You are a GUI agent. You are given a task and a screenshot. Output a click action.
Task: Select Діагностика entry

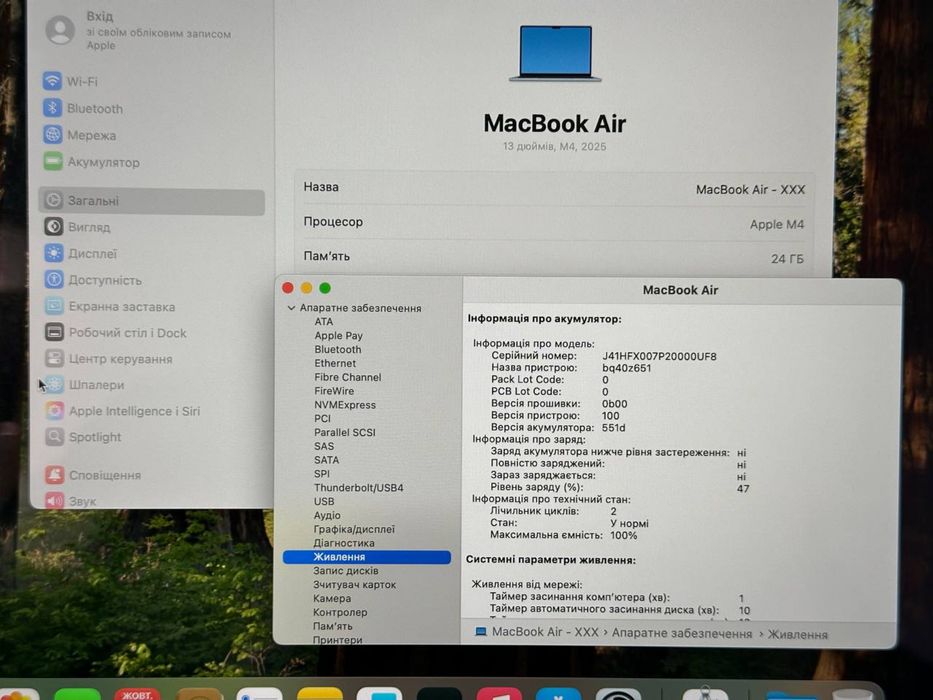coord(344,543)
